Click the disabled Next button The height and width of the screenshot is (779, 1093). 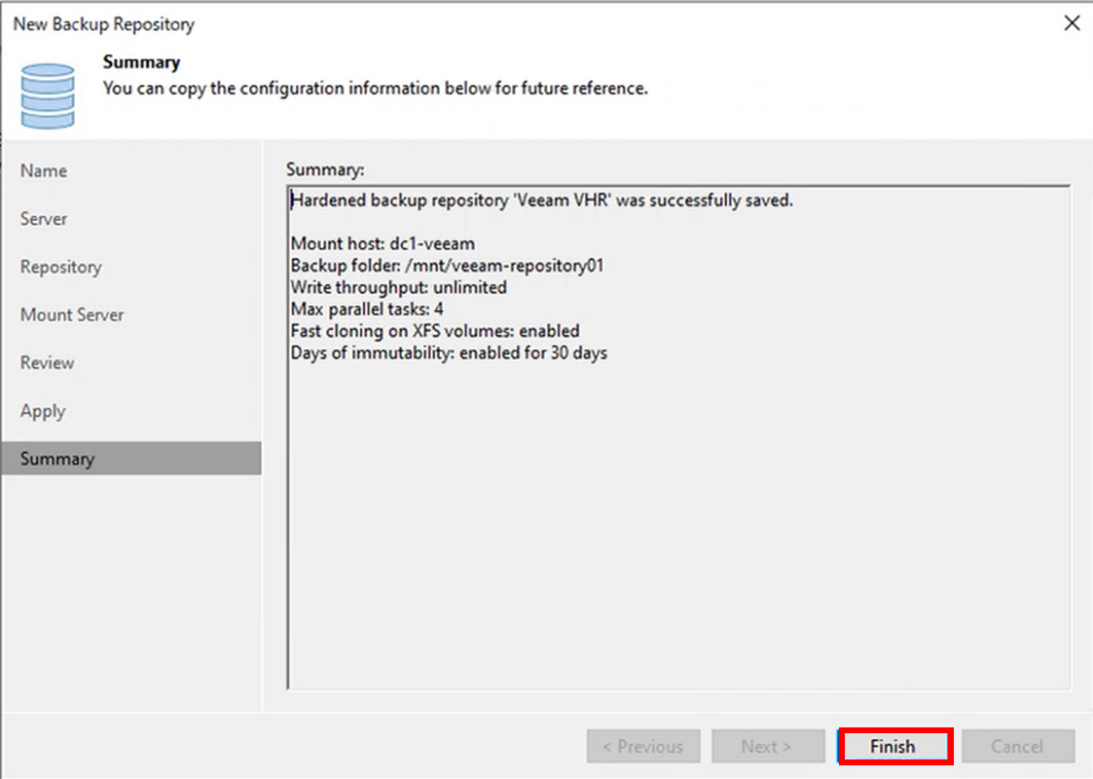pos(768,746)
